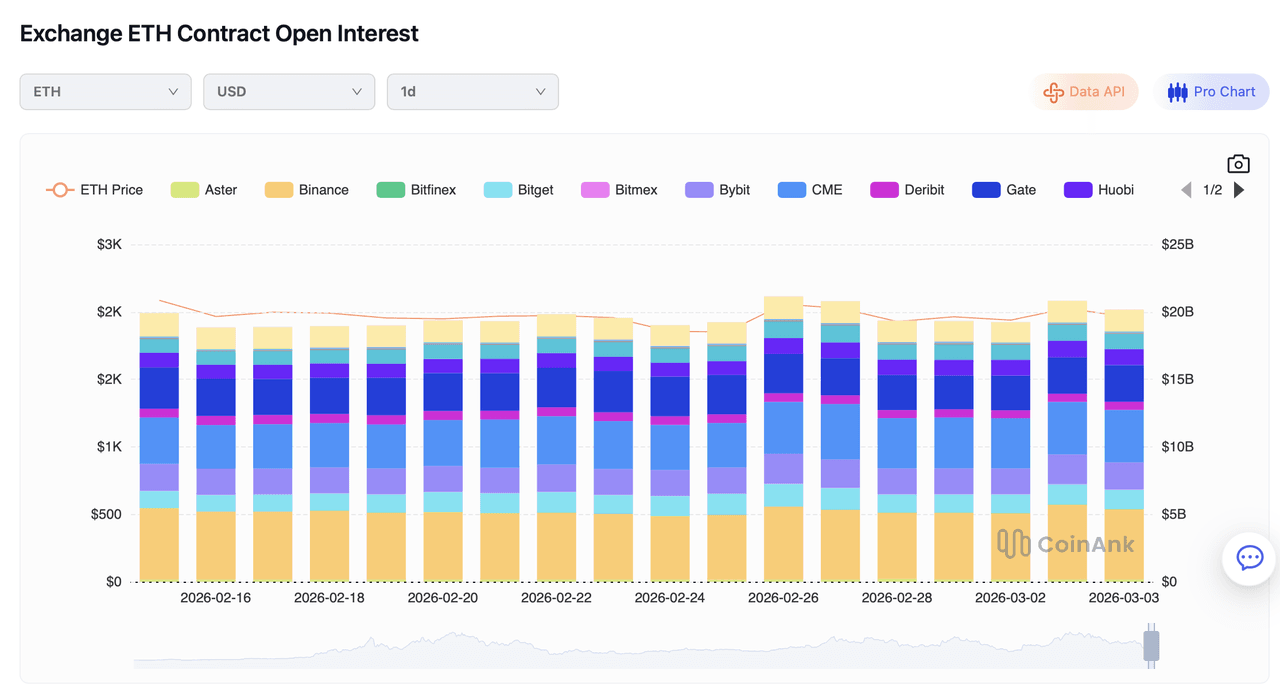1280x693 pixels.
Task: Expand the USD currency dropdown
Action: click(x=289, y=92)
